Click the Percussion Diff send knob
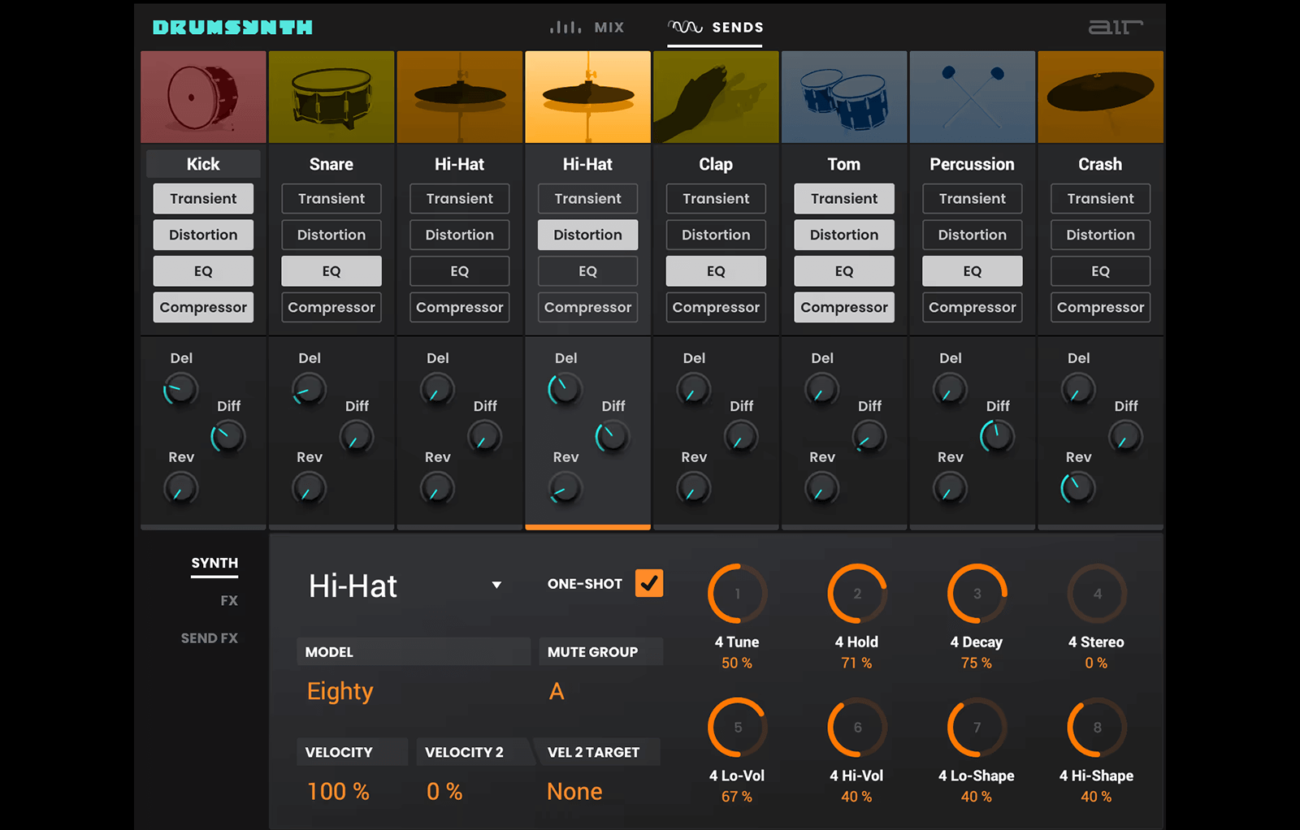This screenshot has width=1300, height=830. point(997,437)
